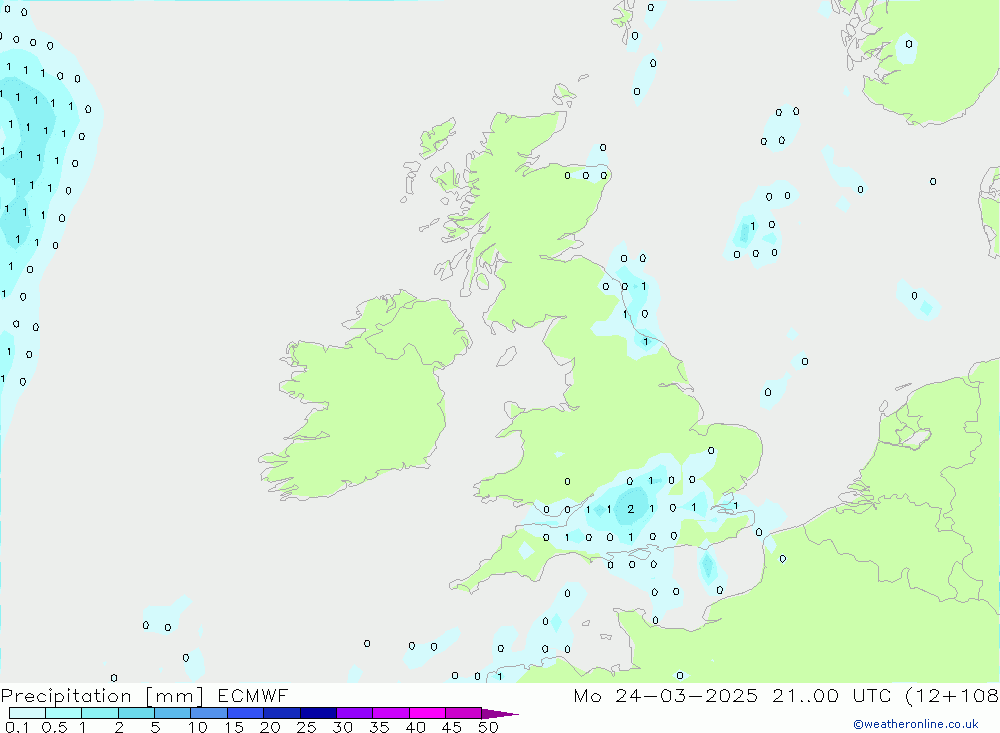Screen dimensions: 1000x733
Task: Pick the 15–20 mm legend swatch
Action: 246,713
